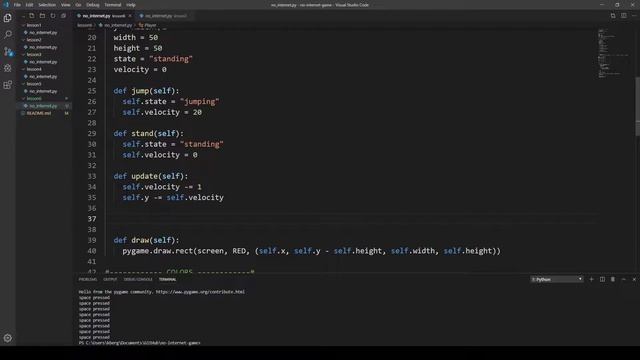Click the terminal PS prompt line
The width and height of the screenshot is (640, 360).
coord(140,343)
